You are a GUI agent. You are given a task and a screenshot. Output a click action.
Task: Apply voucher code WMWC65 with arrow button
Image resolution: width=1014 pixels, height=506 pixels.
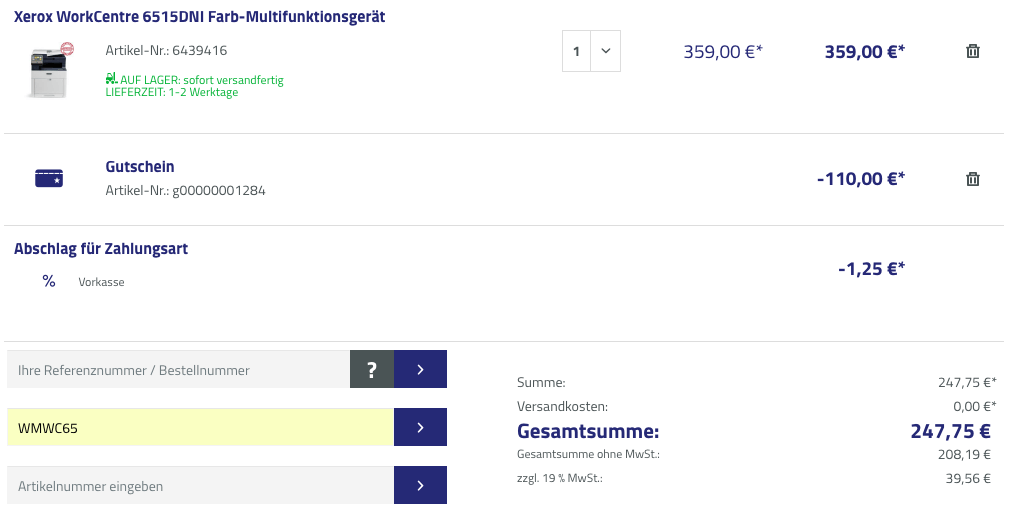tap(420, 428)
